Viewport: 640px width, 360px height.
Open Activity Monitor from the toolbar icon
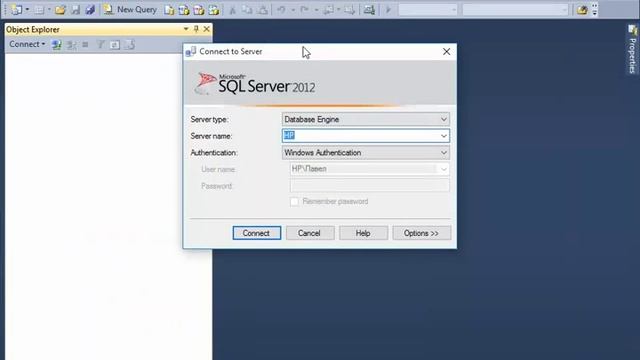tap(369, 10)
